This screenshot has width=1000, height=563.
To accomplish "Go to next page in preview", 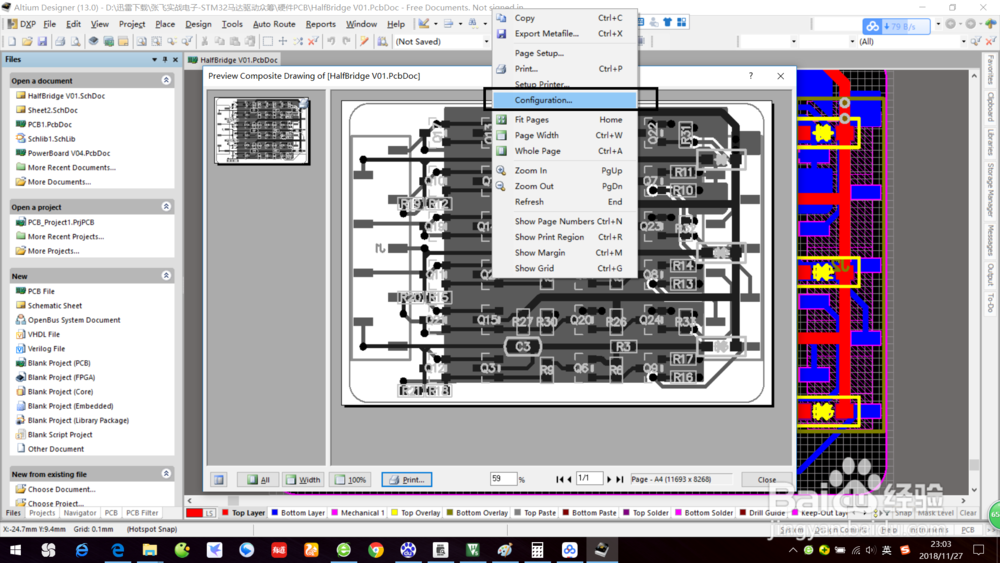I will click(x=609, y=479).
